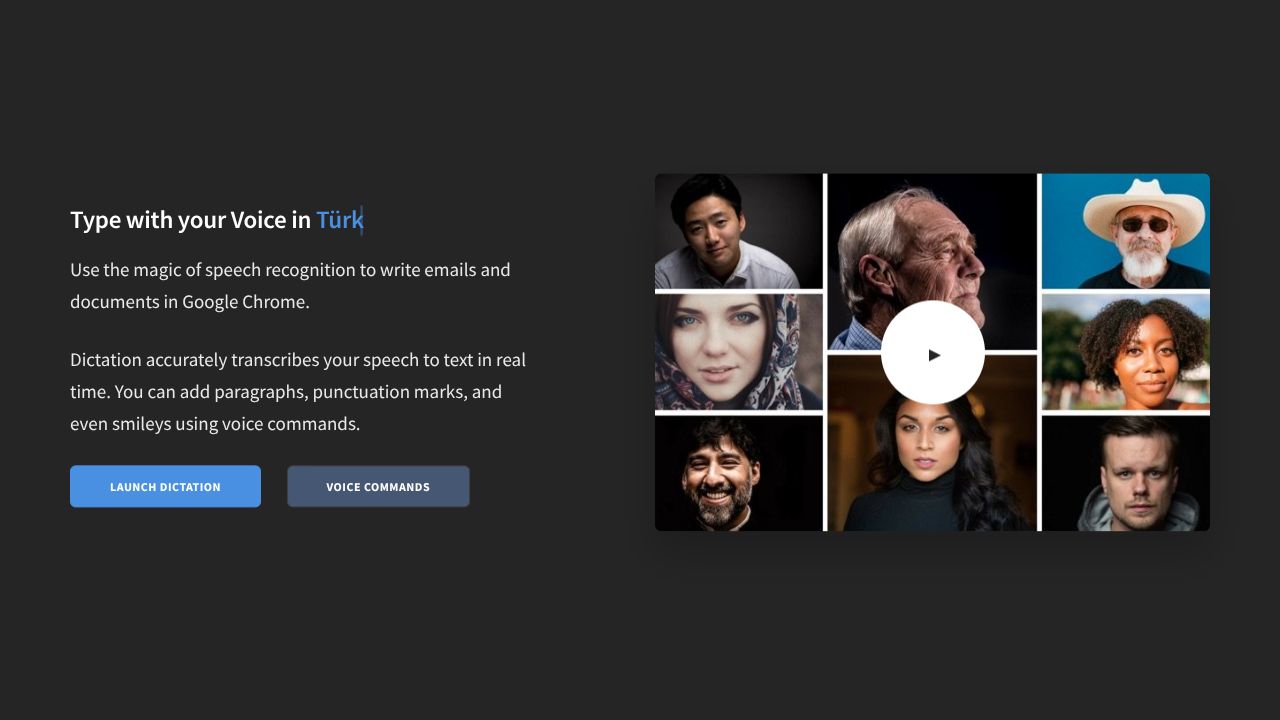Click the young man in white shirt photo
The image size is (1280, 720).
point(738,232)
